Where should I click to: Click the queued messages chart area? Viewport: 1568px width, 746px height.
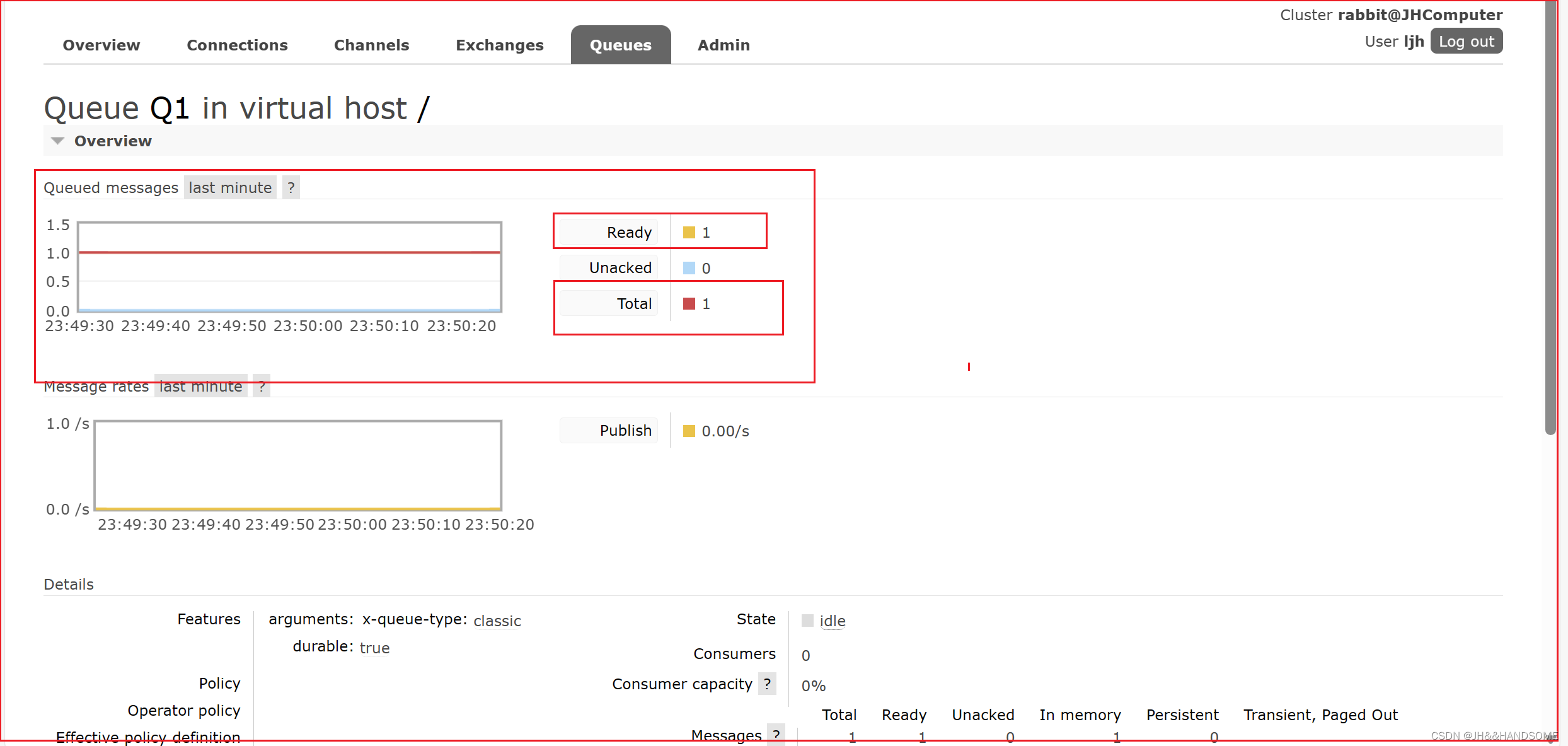point(289,267)
